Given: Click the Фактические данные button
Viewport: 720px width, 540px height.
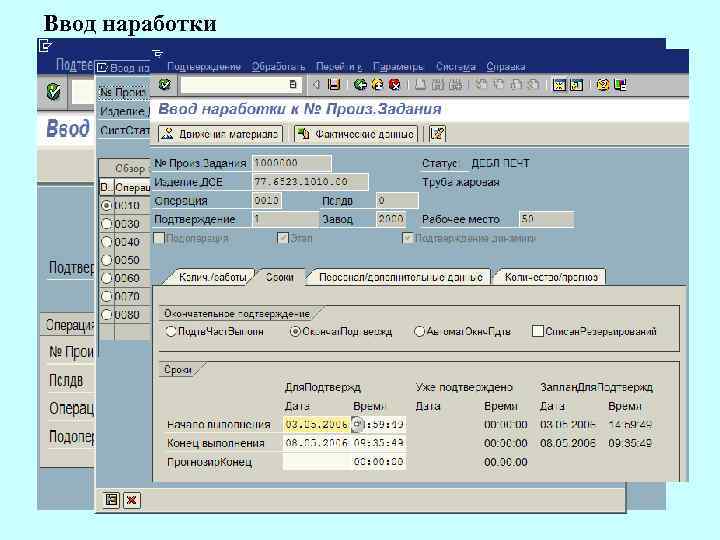Looking at the screenshot, I should click(x=356, y=134).
